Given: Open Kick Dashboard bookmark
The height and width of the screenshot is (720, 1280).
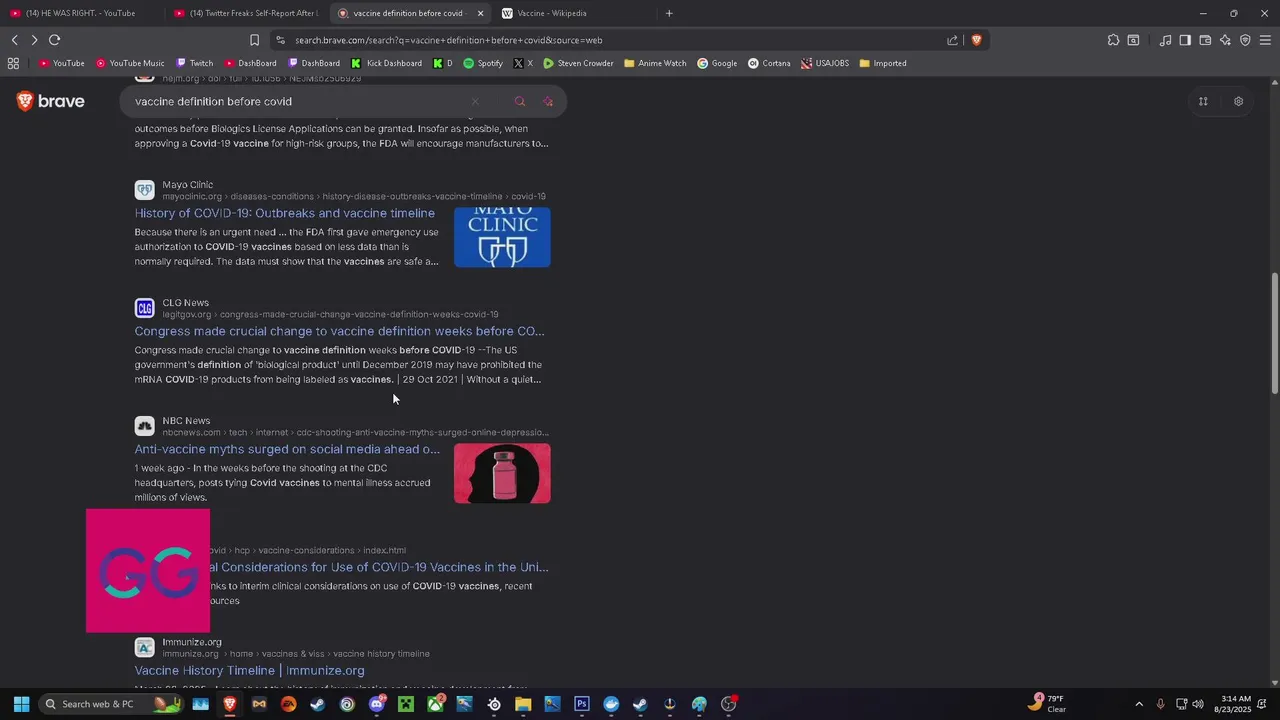Looking at the screenshot, I should [x=386, y=63].
